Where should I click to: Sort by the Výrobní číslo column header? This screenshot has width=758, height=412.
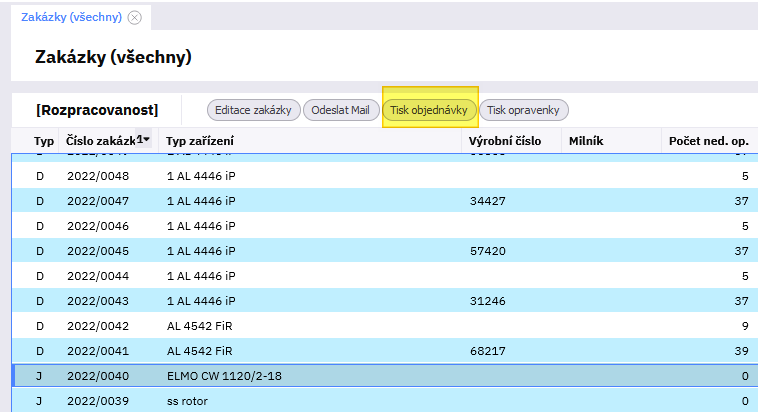coord(505,141)
